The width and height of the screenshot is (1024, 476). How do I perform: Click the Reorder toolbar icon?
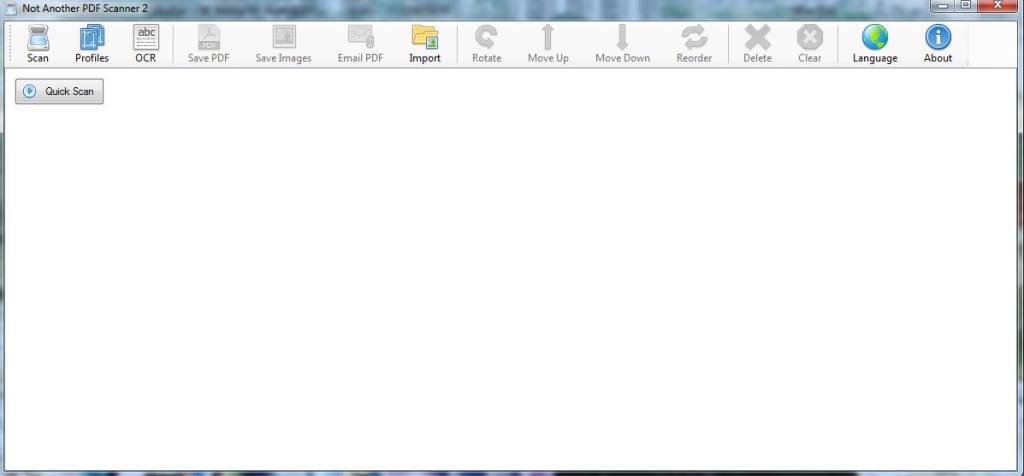point(694,37)
